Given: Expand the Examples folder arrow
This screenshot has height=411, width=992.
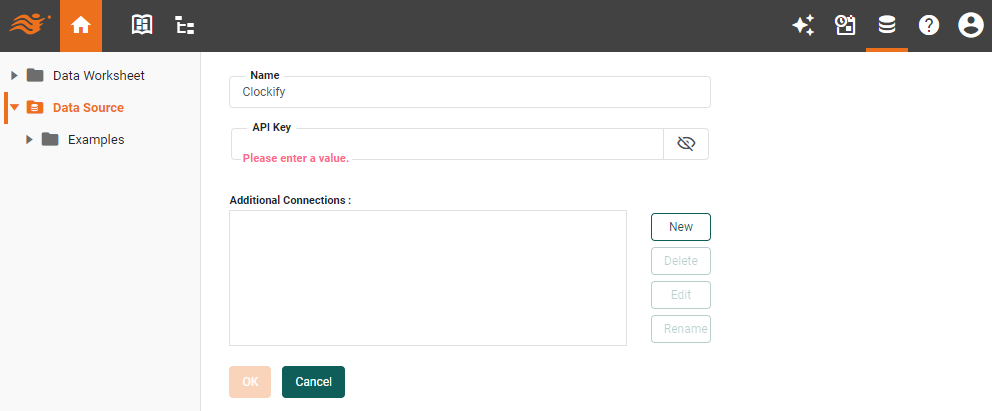Looking at the screenshot, I should (30, 139).
